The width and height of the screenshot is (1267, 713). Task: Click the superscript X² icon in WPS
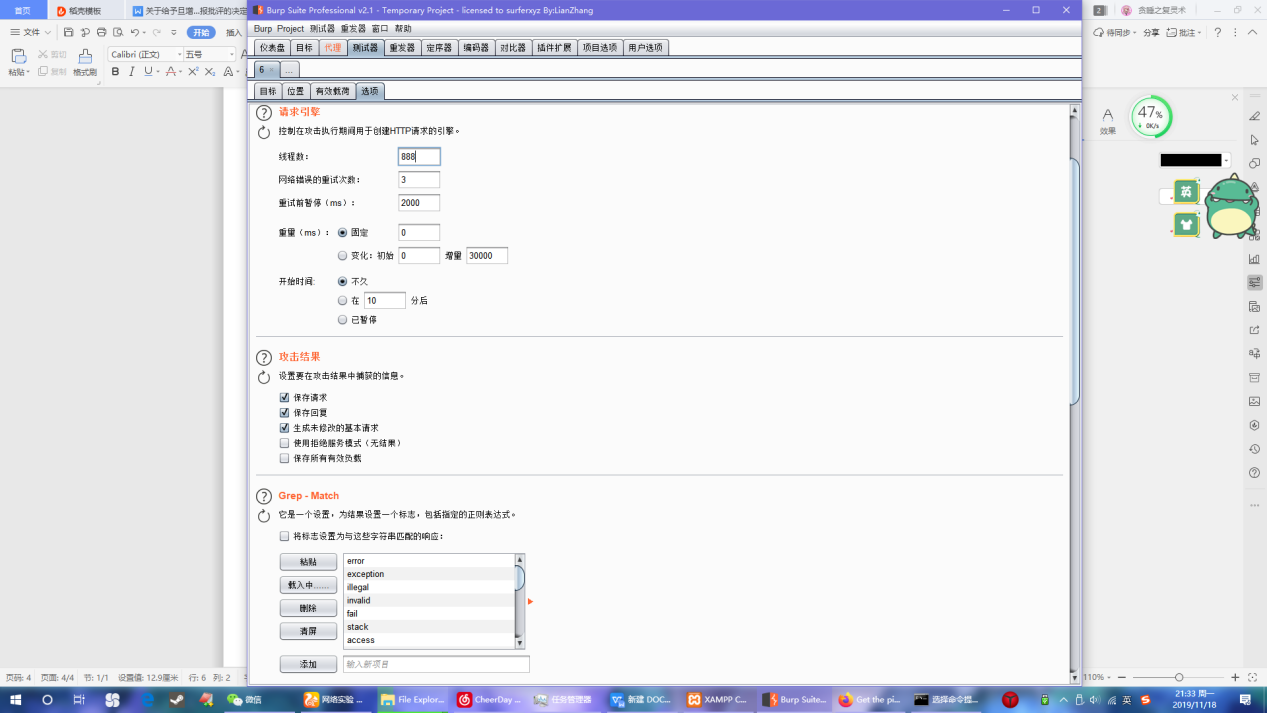(191, 72)
